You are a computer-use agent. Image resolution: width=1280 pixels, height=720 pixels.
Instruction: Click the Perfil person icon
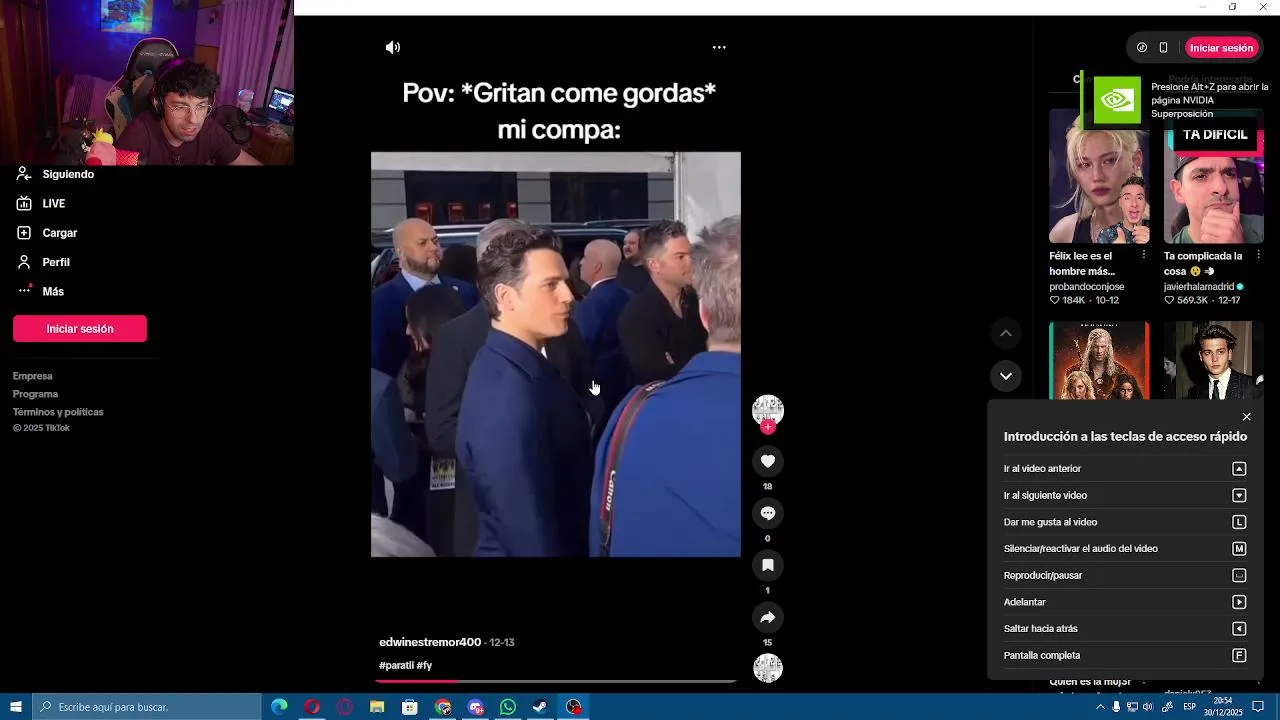point(24,262)
